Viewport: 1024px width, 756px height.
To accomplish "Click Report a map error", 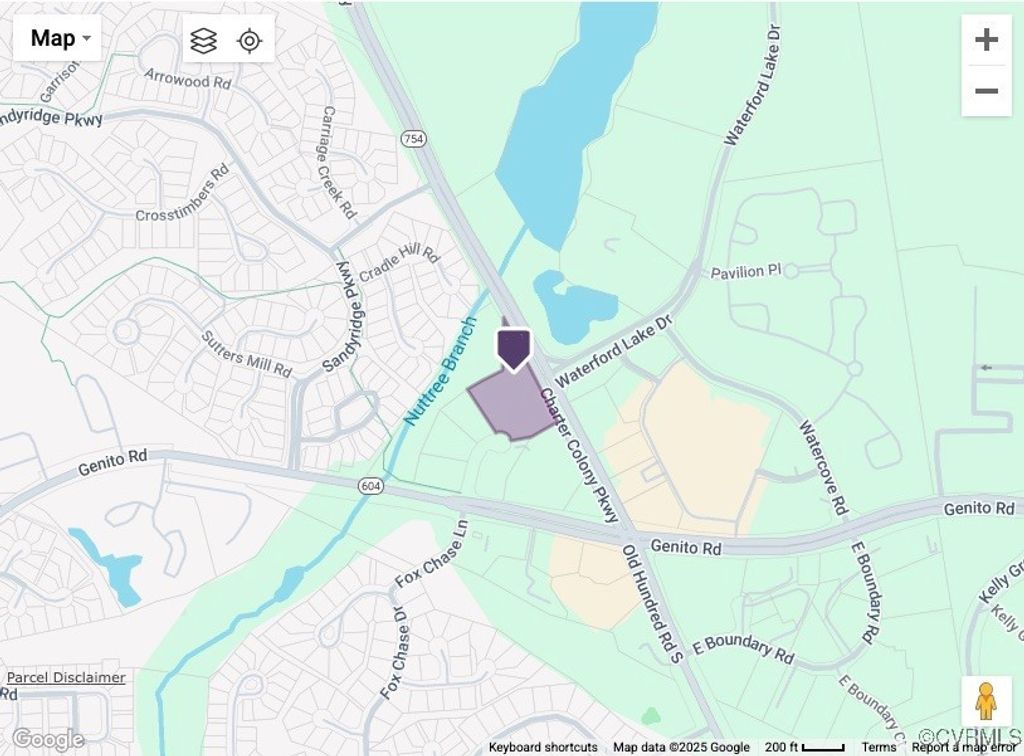I will tap(963, 748).
